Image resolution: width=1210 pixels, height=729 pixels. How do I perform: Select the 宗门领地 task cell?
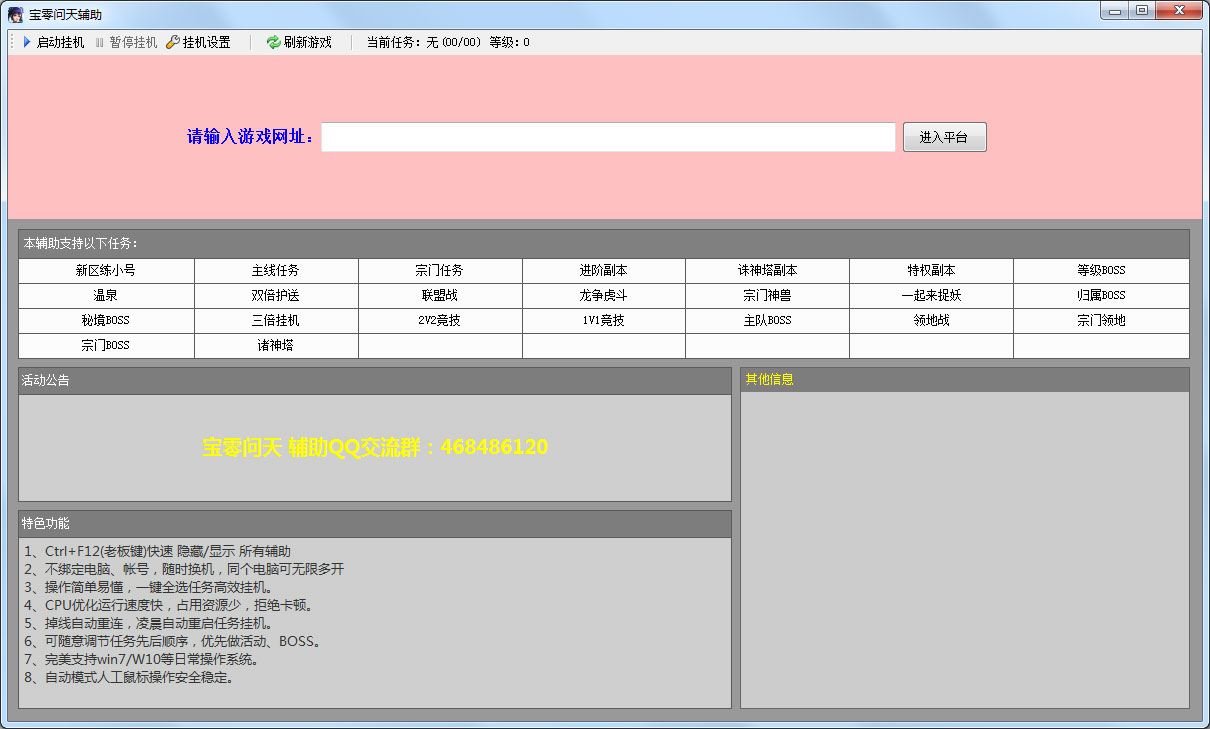pos(1102,321)
